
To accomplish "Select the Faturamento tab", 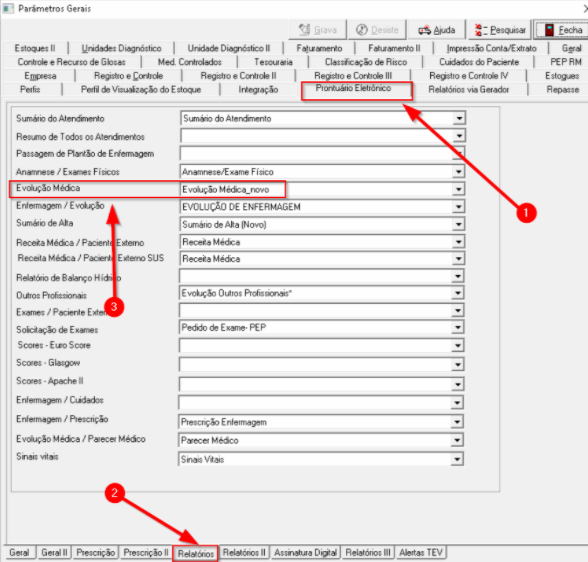I will click(319, 48).
